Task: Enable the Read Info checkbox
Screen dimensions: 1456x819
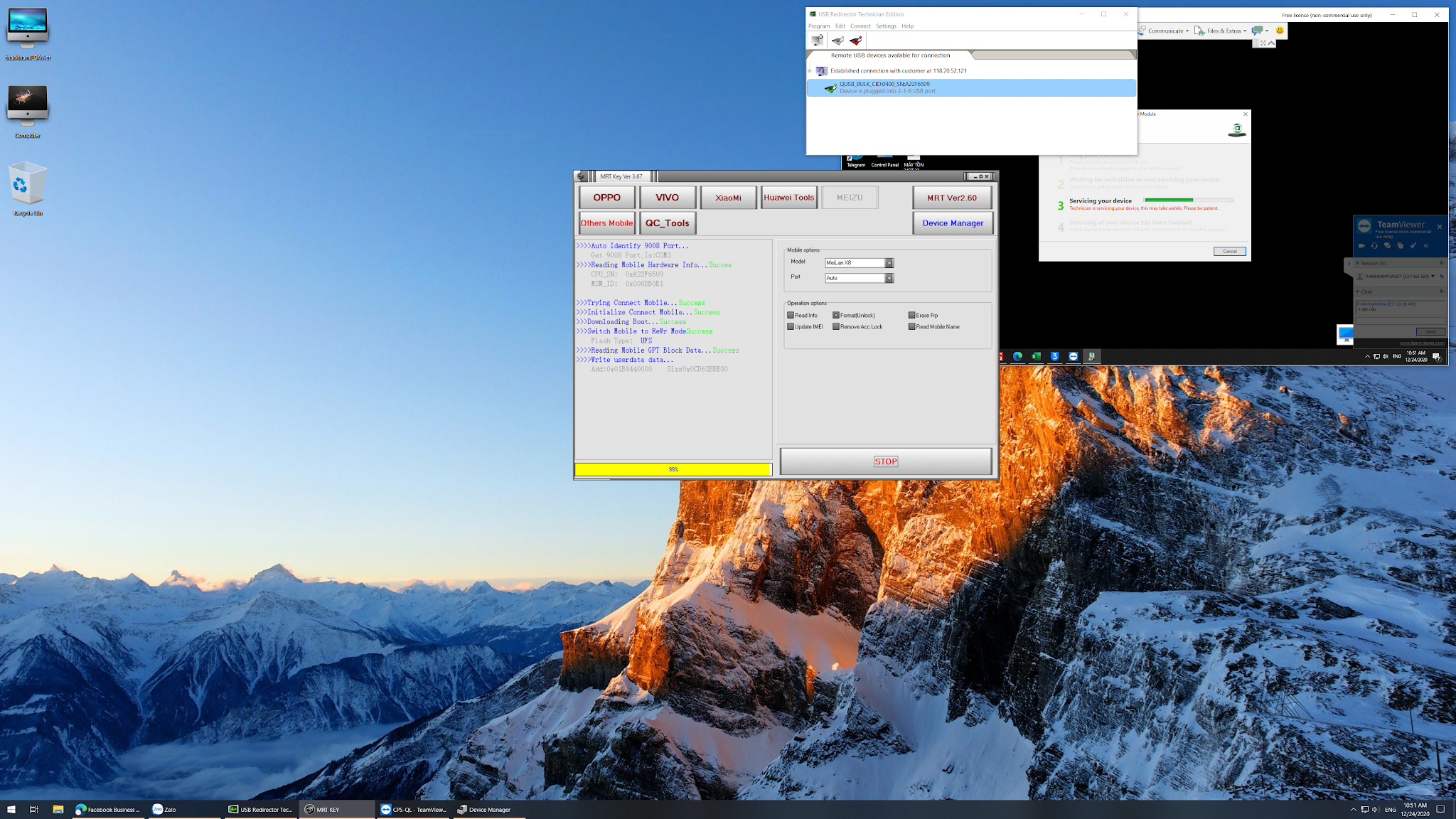Action: [x=790, y=315]
